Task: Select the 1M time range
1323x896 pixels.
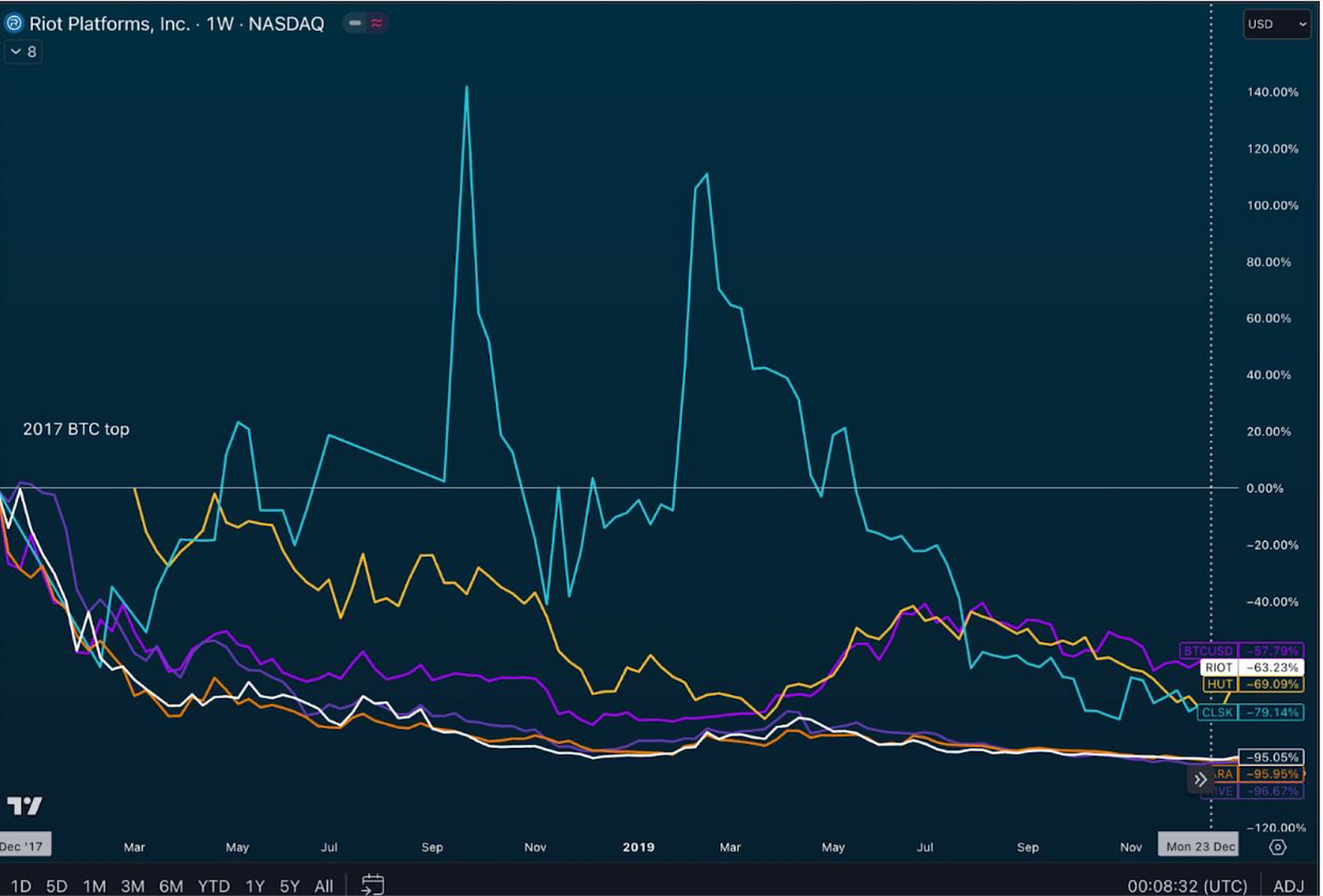Action: [x=94, y=886]
